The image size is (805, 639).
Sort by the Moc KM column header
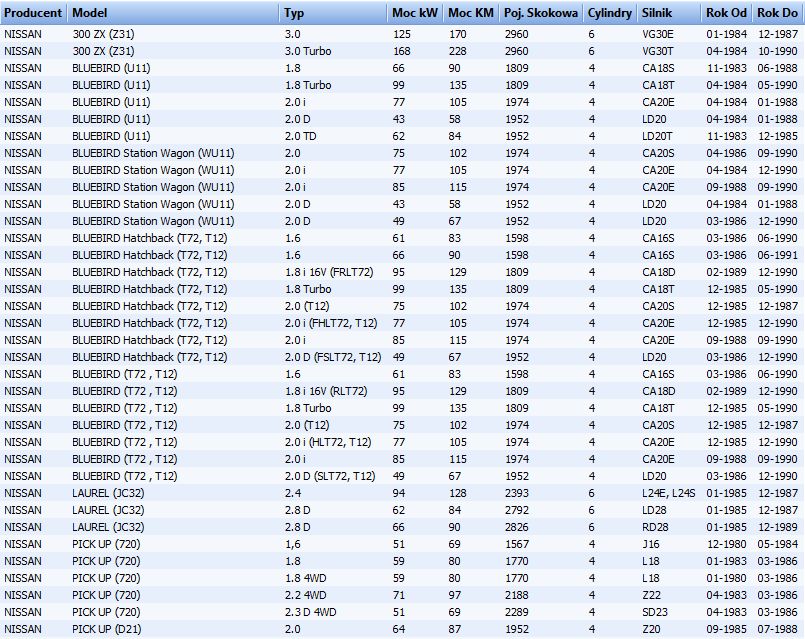(471, 13)
